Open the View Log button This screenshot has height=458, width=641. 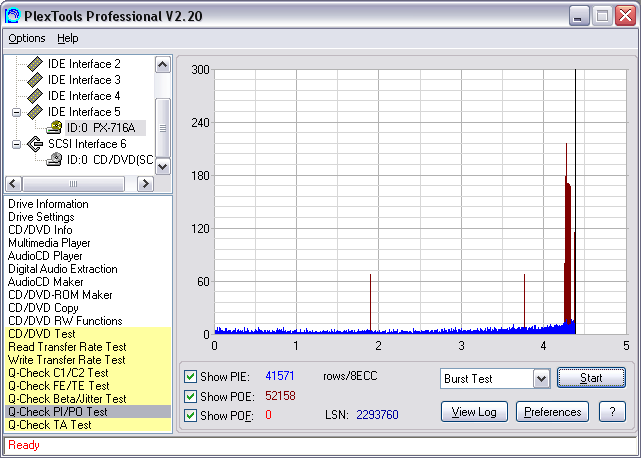click(x=474, y=412)
